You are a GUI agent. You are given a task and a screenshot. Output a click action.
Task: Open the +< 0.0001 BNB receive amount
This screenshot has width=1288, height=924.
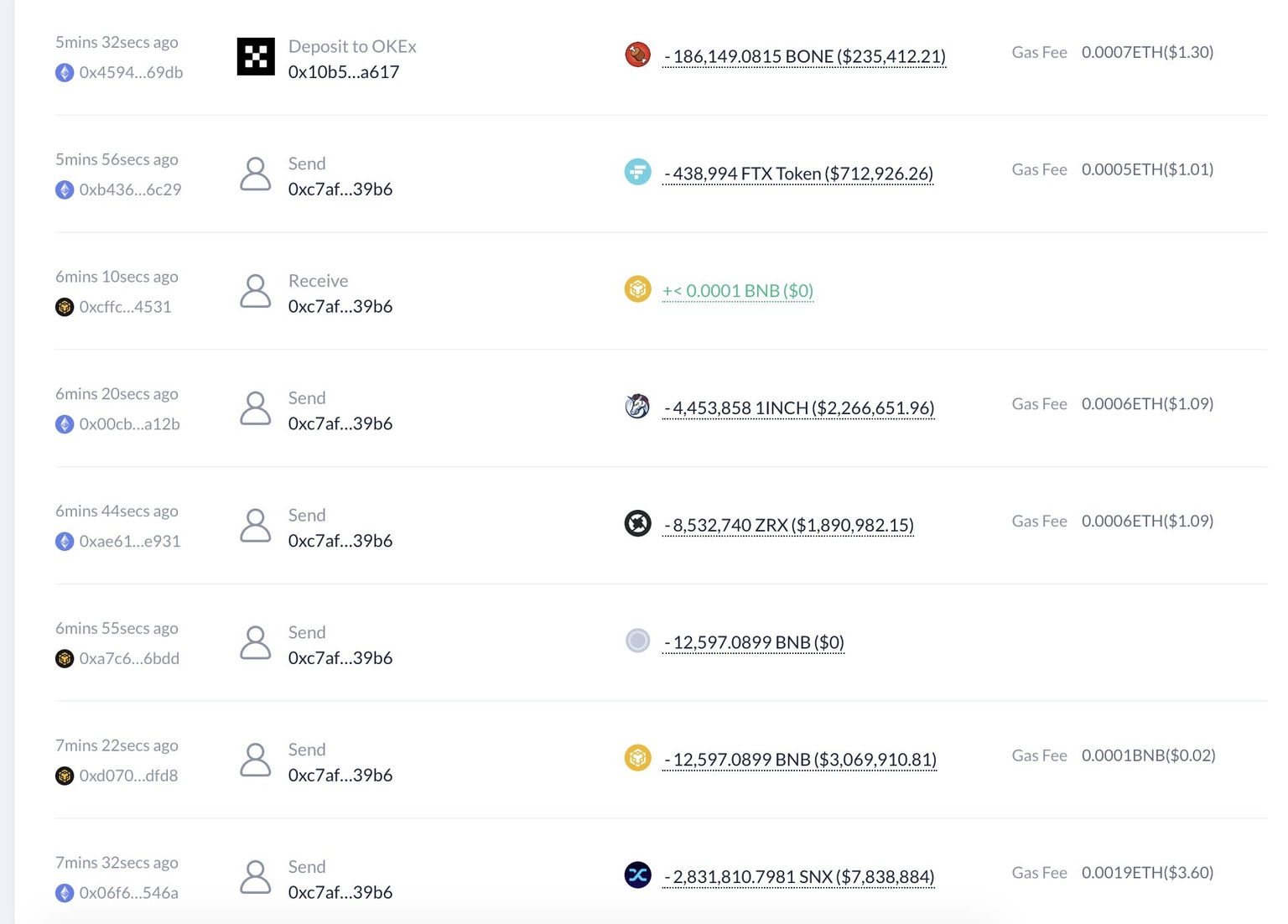tap(737, 290)
